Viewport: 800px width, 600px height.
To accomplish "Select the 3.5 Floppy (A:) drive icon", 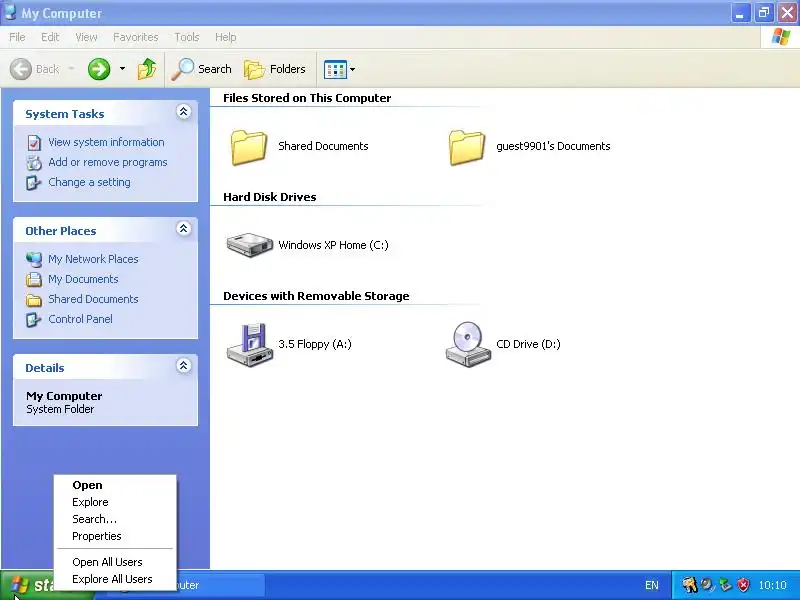I will (249, 344).
